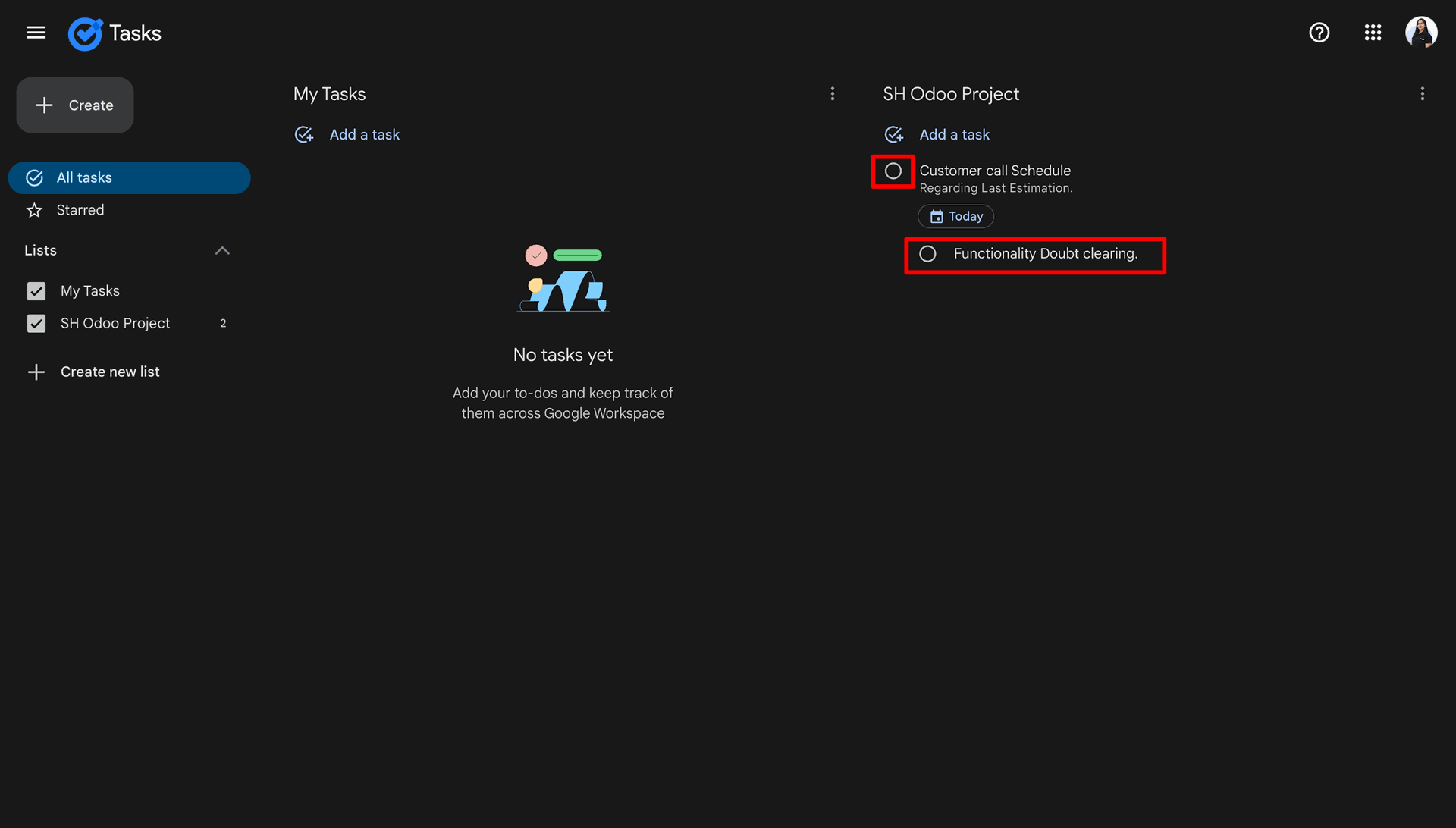Mark Customer call Schedule as complete
Screen dimensions: 1456x828
coord(893,171)
